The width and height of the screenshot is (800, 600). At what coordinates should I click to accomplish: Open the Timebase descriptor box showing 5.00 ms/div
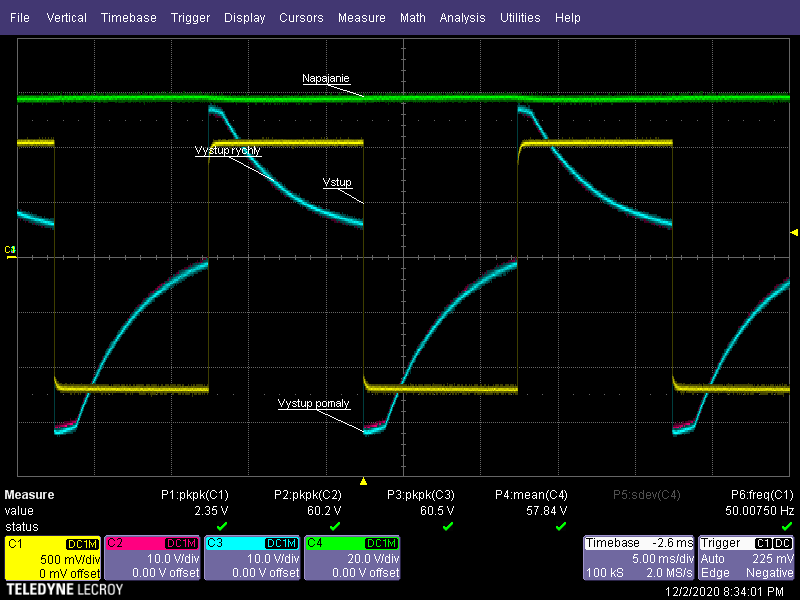click(x=639, y=558)
